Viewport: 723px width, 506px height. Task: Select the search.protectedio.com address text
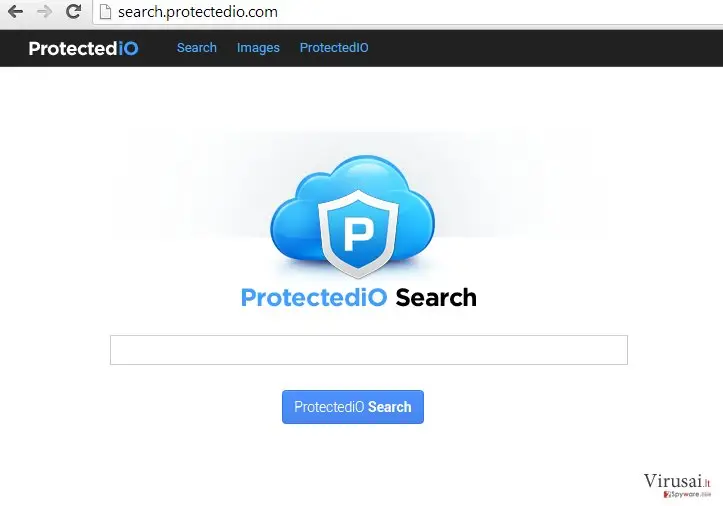pyautogui.click(x=198, y=12)
